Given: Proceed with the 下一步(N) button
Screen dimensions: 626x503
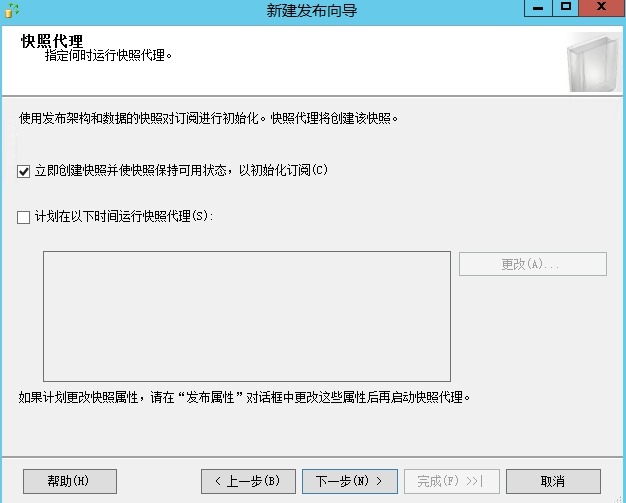Looking at the screenshot, I should 349,481.
